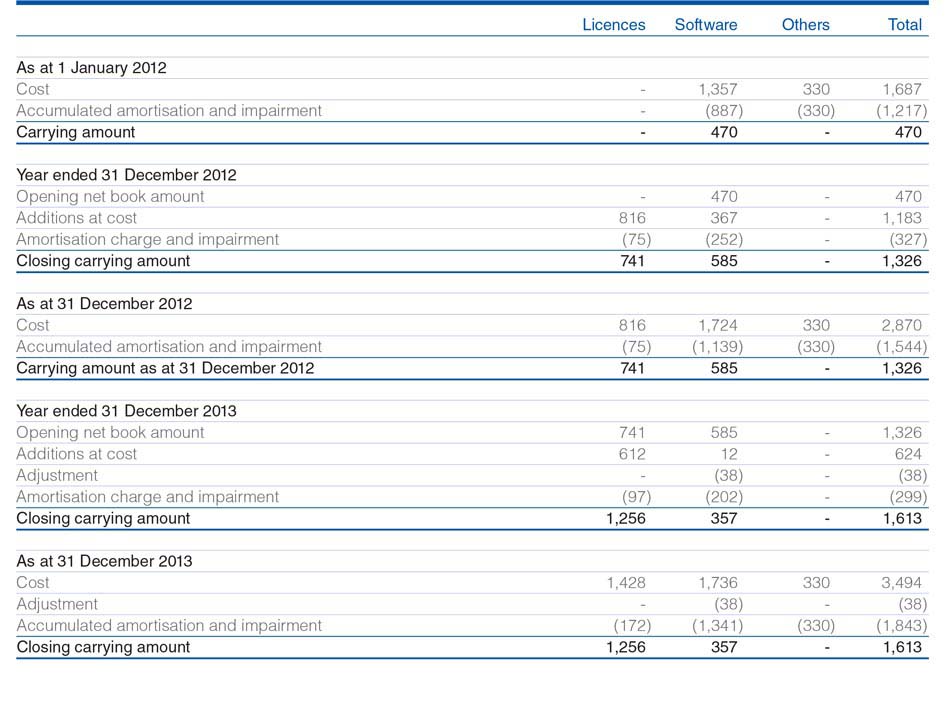Click the Others column header
Image resolution: width=945 pixels, height=708 pixels.
tap(805, 25)
